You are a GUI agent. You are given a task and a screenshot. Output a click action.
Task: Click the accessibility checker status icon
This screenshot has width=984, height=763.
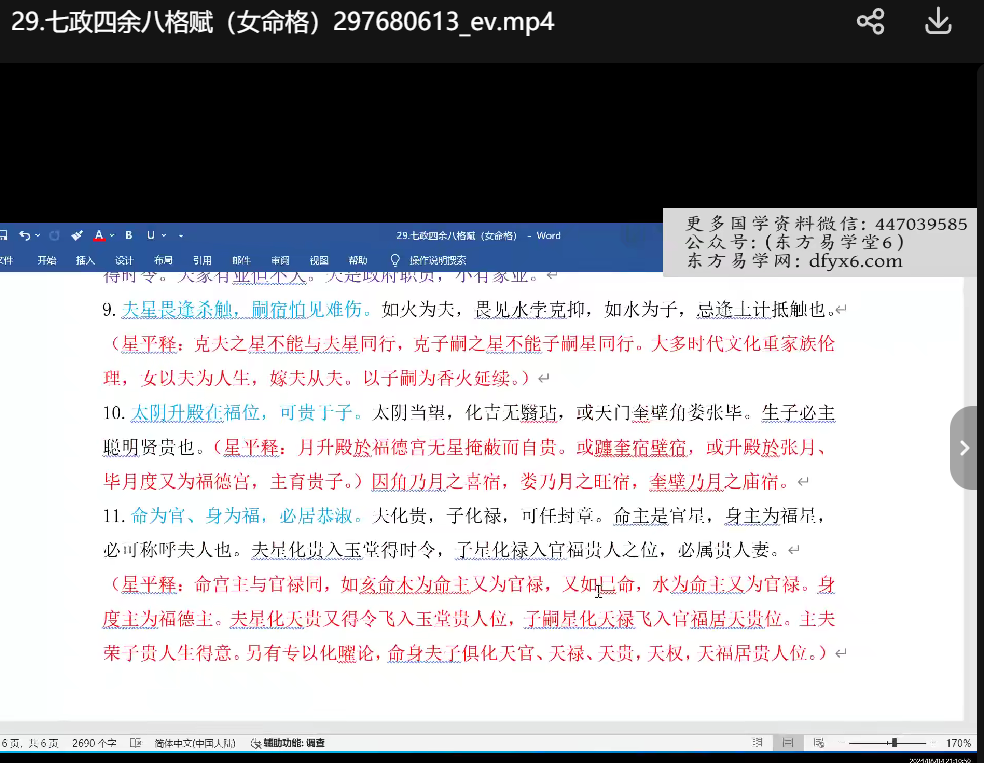256,743
